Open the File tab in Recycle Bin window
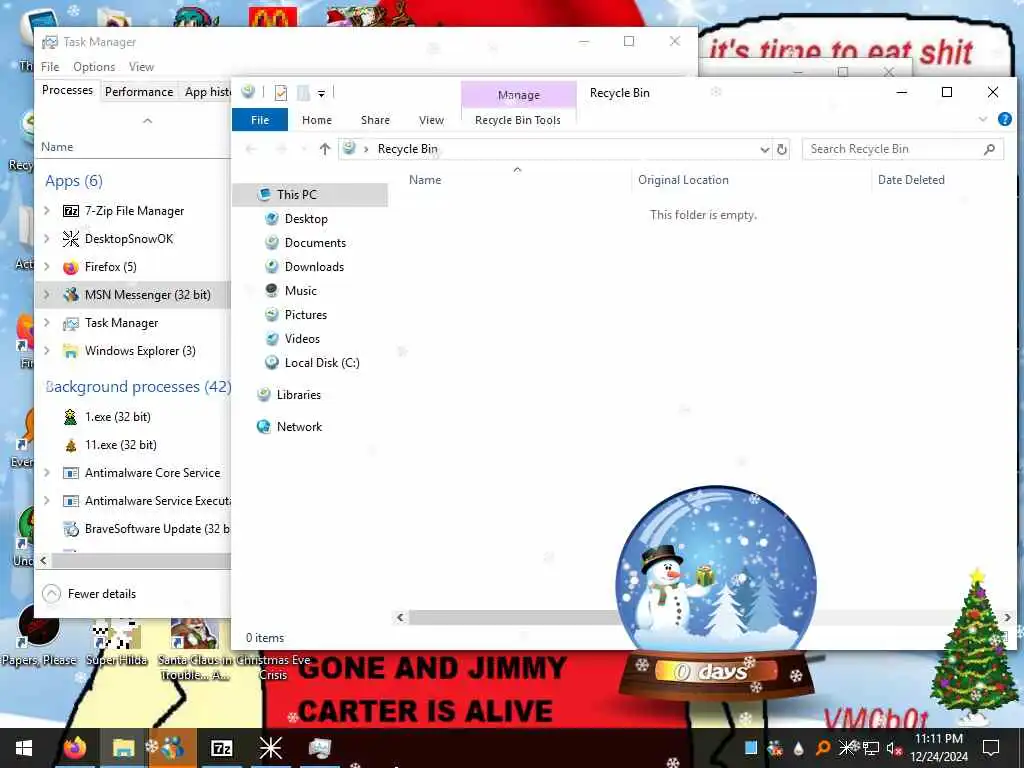Viewport: 1024px width, 768px height. click(x=260, y=120)
